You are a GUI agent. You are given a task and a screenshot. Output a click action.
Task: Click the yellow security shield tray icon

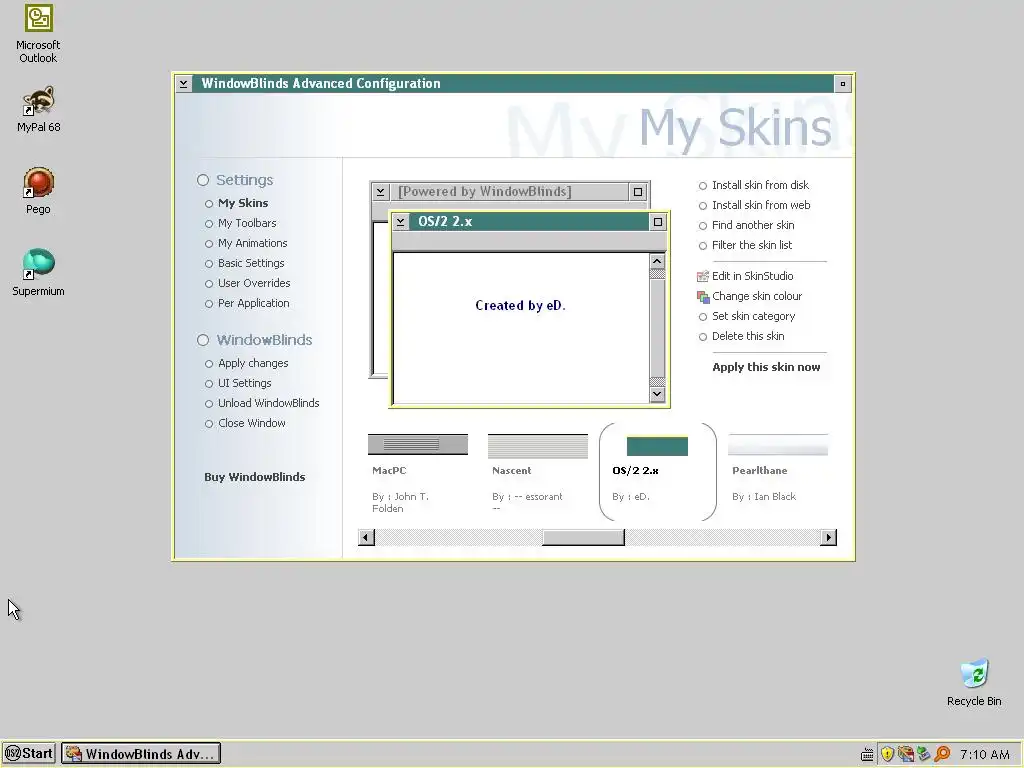click(x=887, y=754)
